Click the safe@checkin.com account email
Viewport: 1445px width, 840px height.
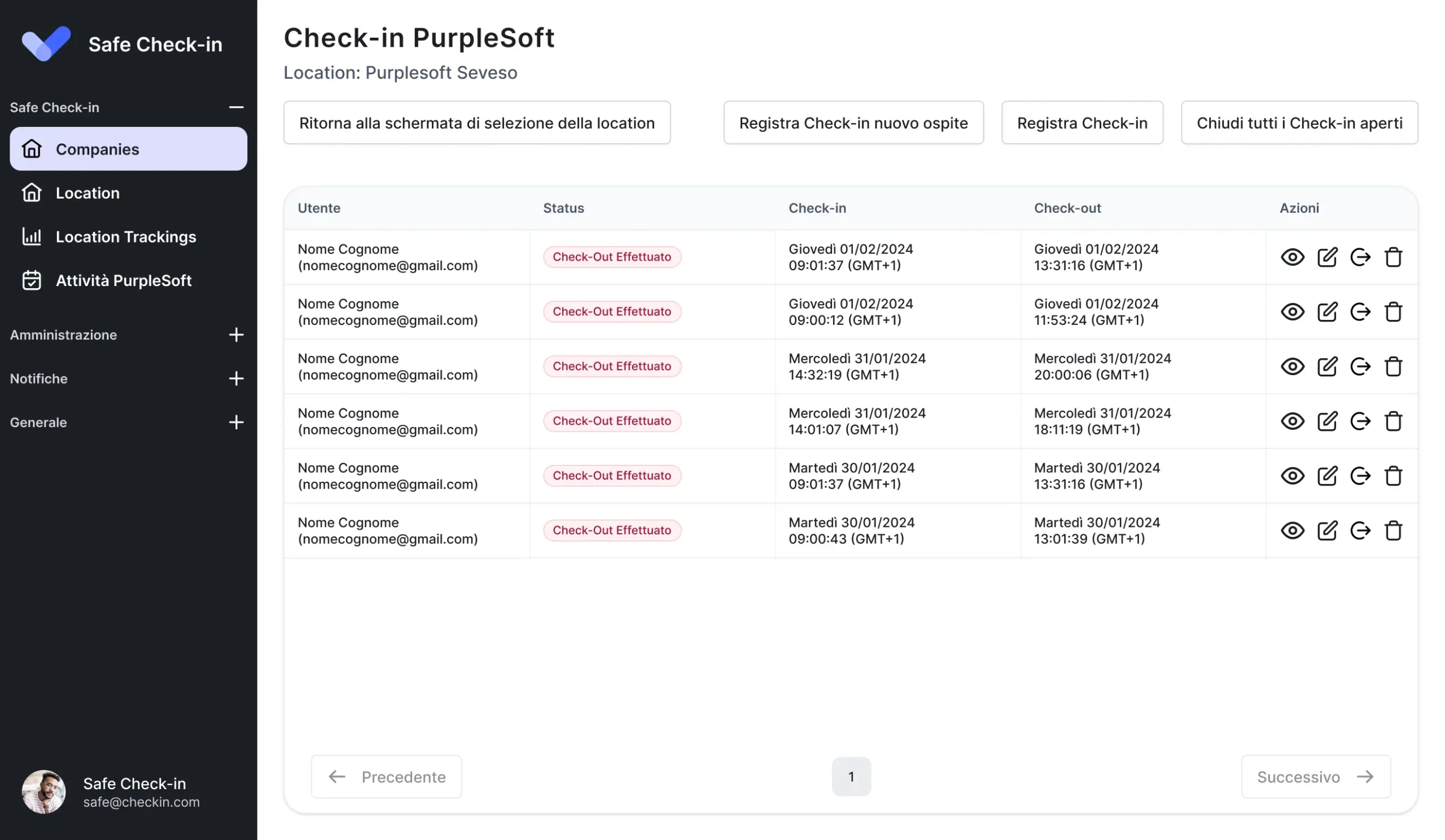pyautogui.click(x=141, y=802)
